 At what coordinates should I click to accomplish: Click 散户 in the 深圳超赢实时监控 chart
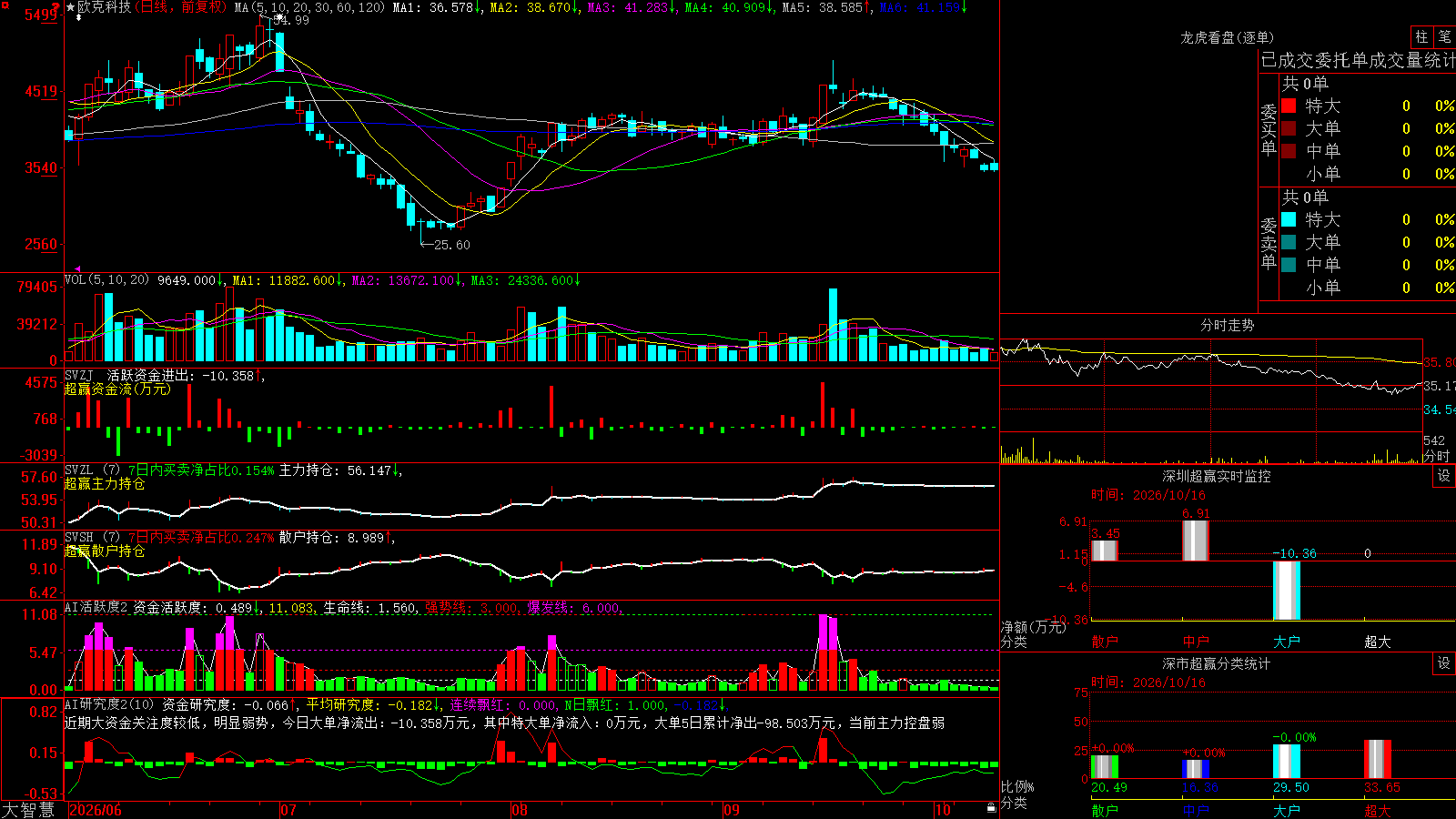[1105, 642]
